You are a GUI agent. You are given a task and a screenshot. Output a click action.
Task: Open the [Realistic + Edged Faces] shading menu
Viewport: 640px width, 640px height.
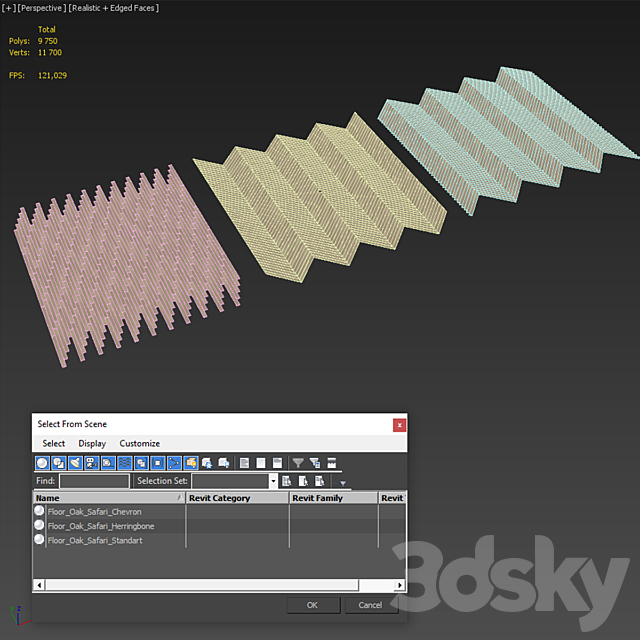[x=114, y=8]
